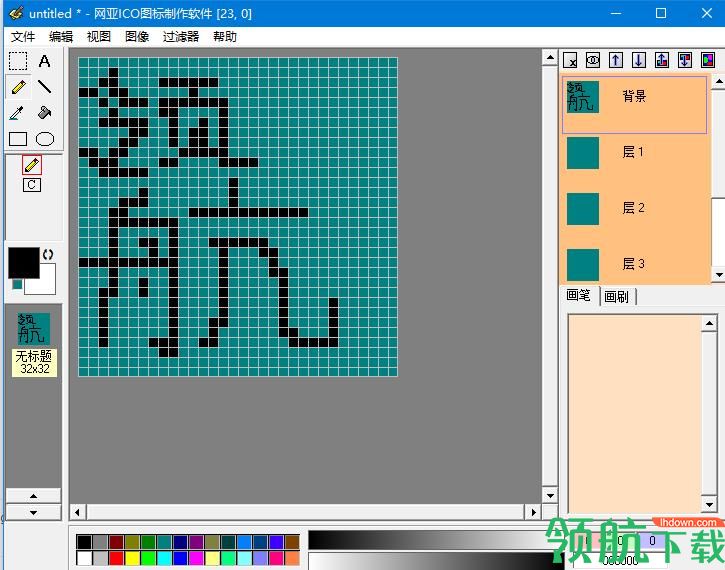Pick the brown palette swatch
725x570 pixels.
(292, 542)
